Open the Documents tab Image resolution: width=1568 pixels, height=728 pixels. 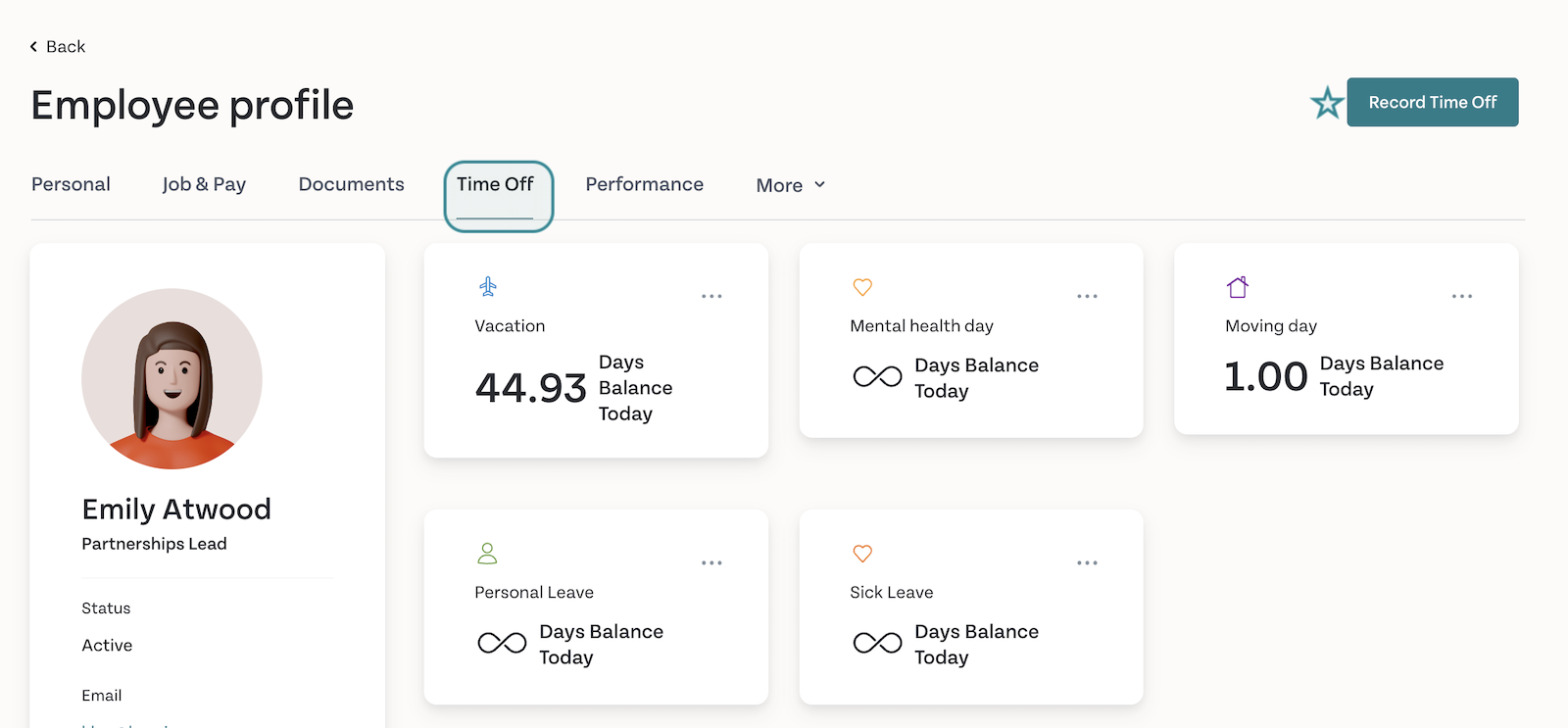point(351,184)
